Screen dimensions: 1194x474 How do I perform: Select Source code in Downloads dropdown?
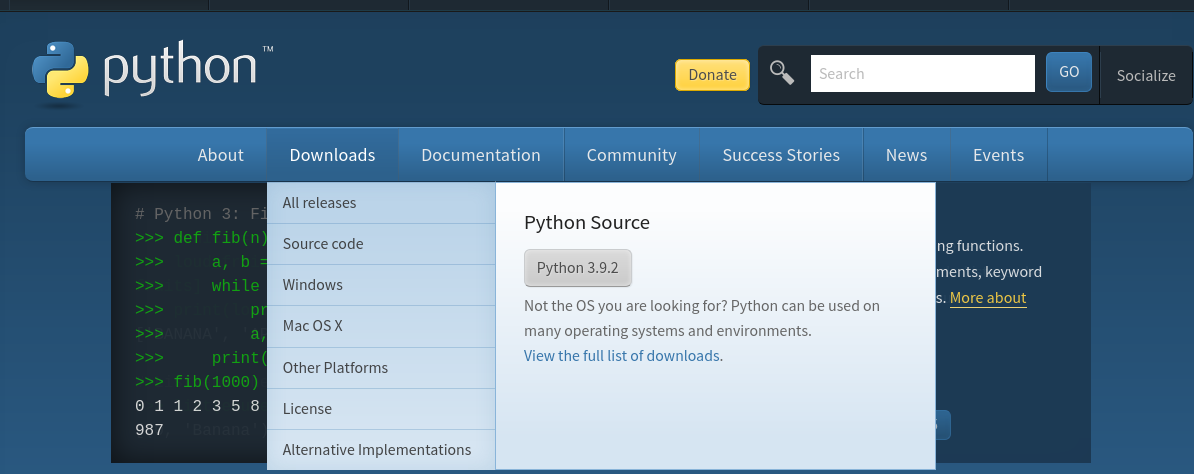381,244
